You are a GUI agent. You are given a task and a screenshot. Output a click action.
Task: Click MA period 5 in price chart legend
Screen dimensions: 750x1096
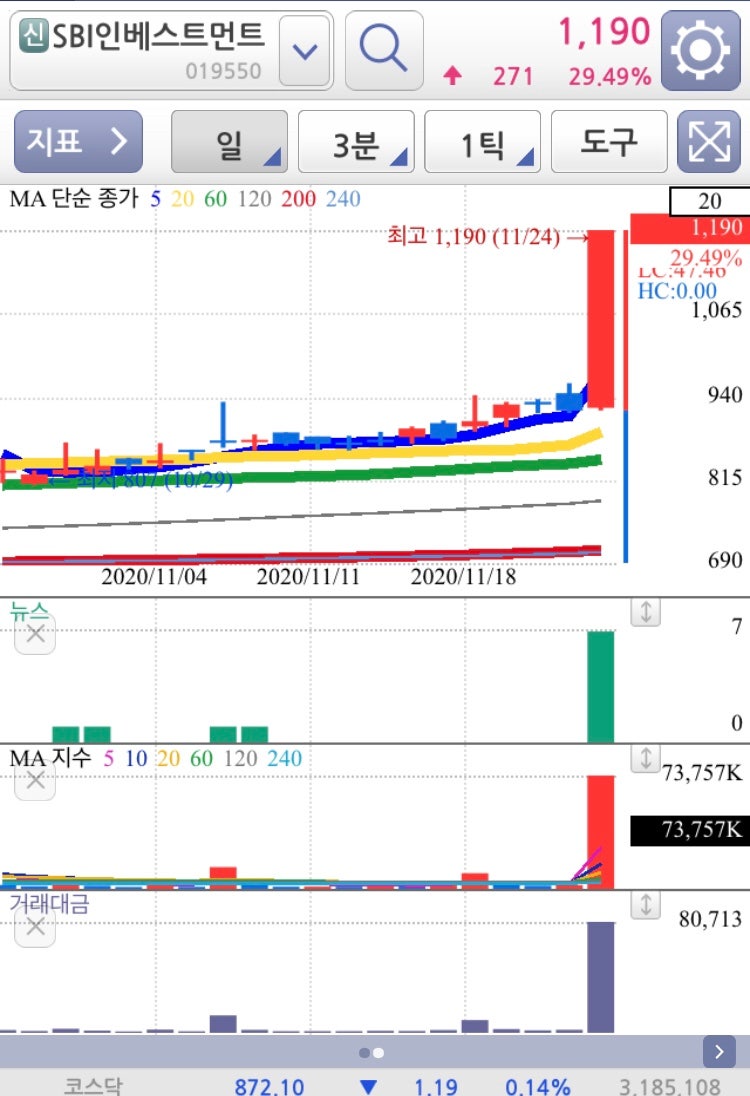pos(155,199)
